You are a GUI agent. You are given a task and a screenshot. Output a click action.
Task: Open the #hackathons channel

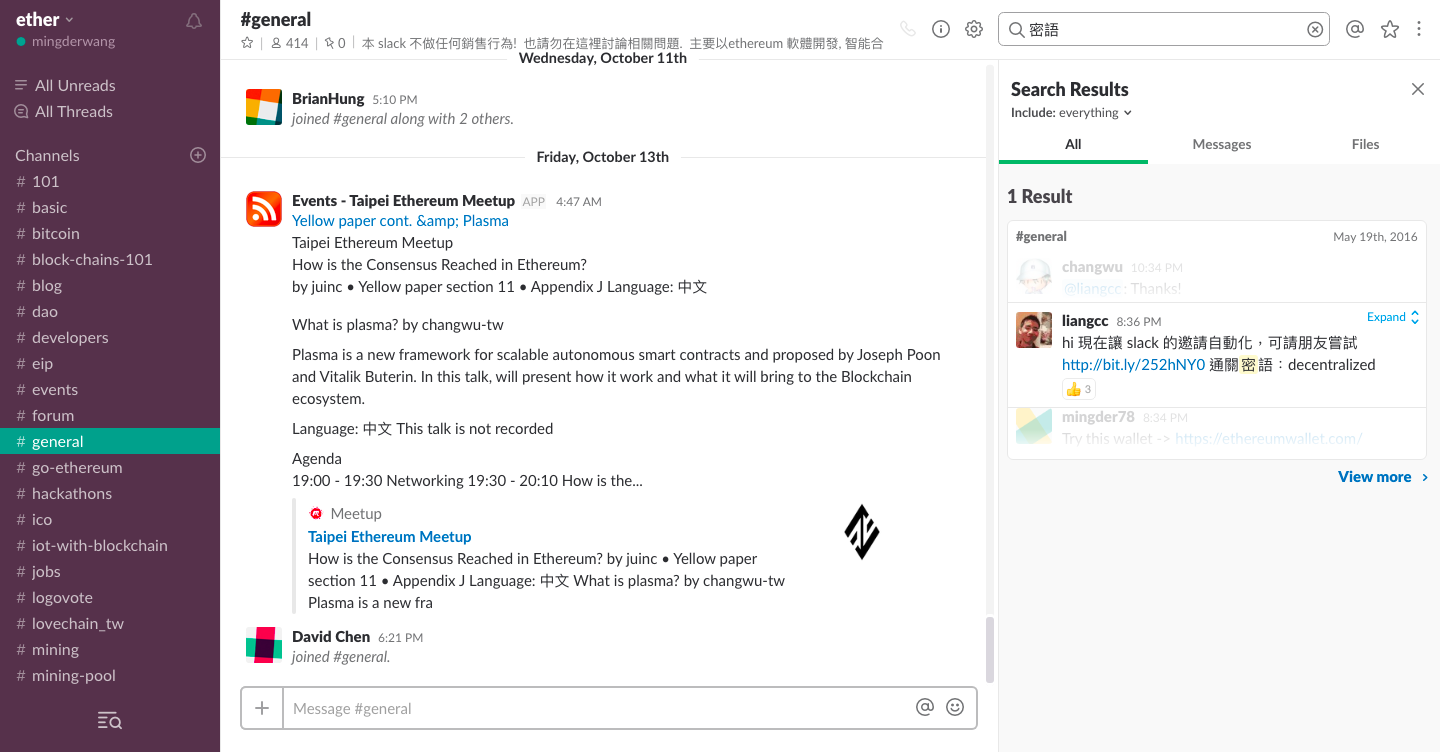click(110, 493)
